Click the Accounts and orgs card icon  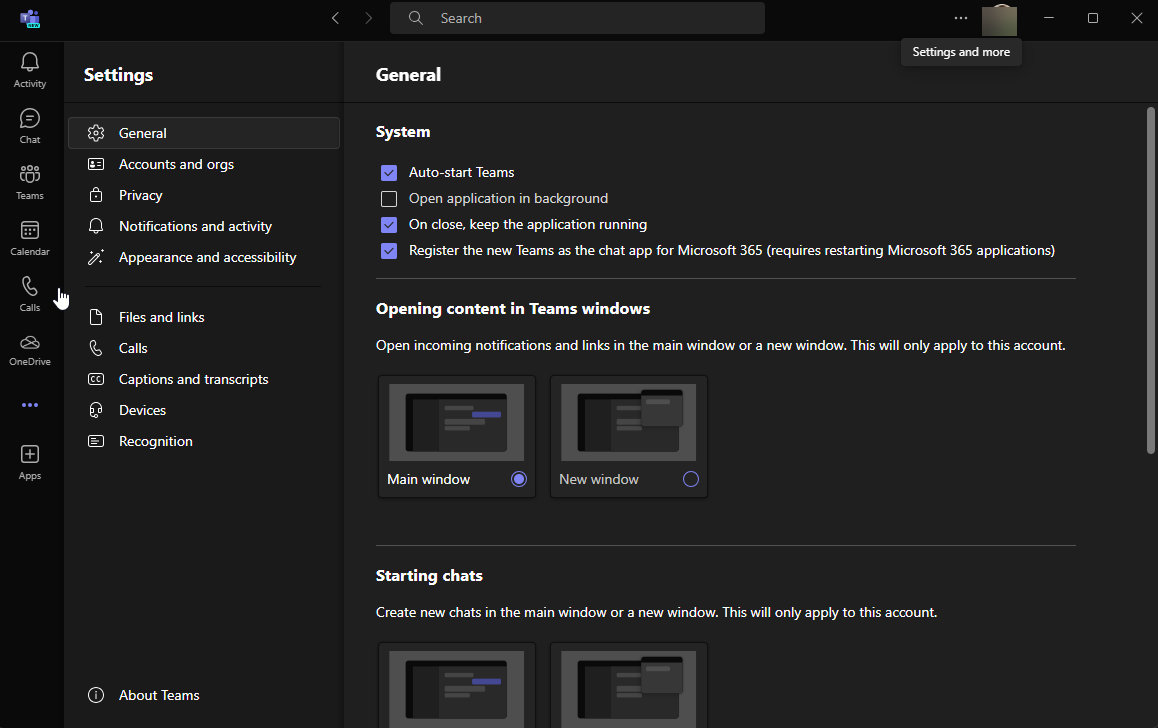click(96, 164)
